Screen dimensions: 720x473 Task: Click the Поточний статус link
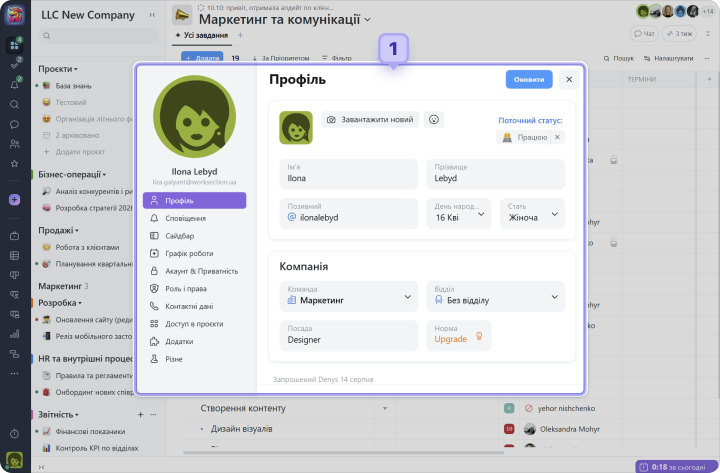tap(530, 120)
